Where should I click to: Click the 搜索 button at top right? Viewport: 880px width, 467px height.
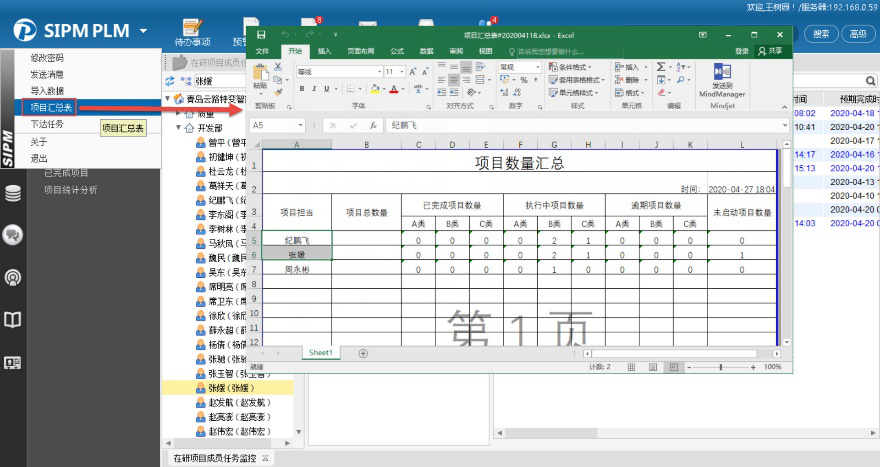(821, 33)
